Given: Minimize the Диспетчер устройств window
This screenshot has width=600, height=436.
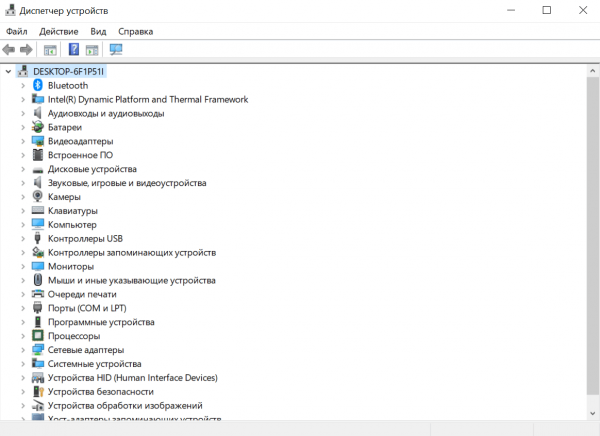Looking at the screenshot, I should tap(511, 10).
